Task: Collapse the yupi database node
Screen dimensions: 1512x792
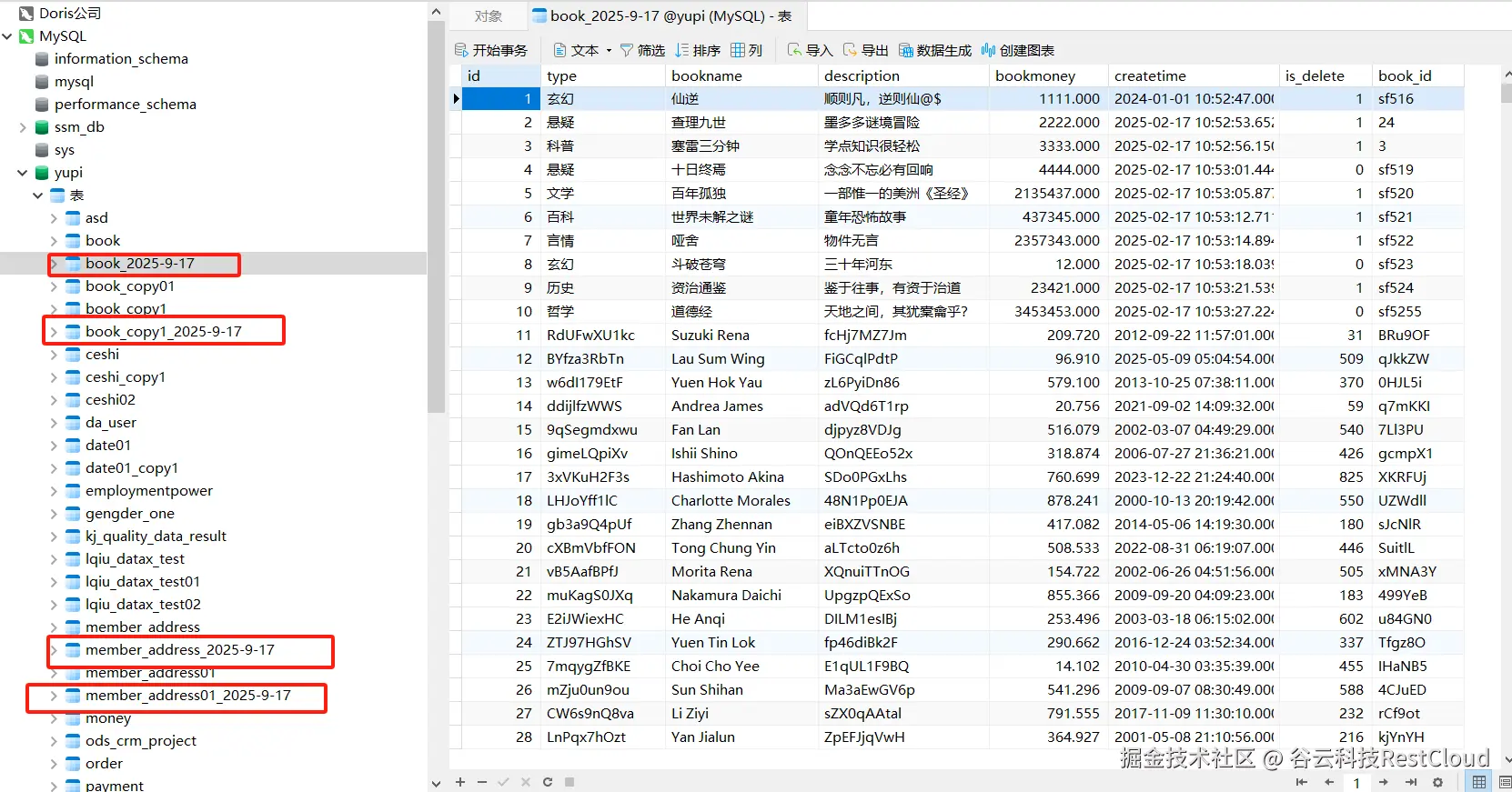Action: tap(23, 173)
